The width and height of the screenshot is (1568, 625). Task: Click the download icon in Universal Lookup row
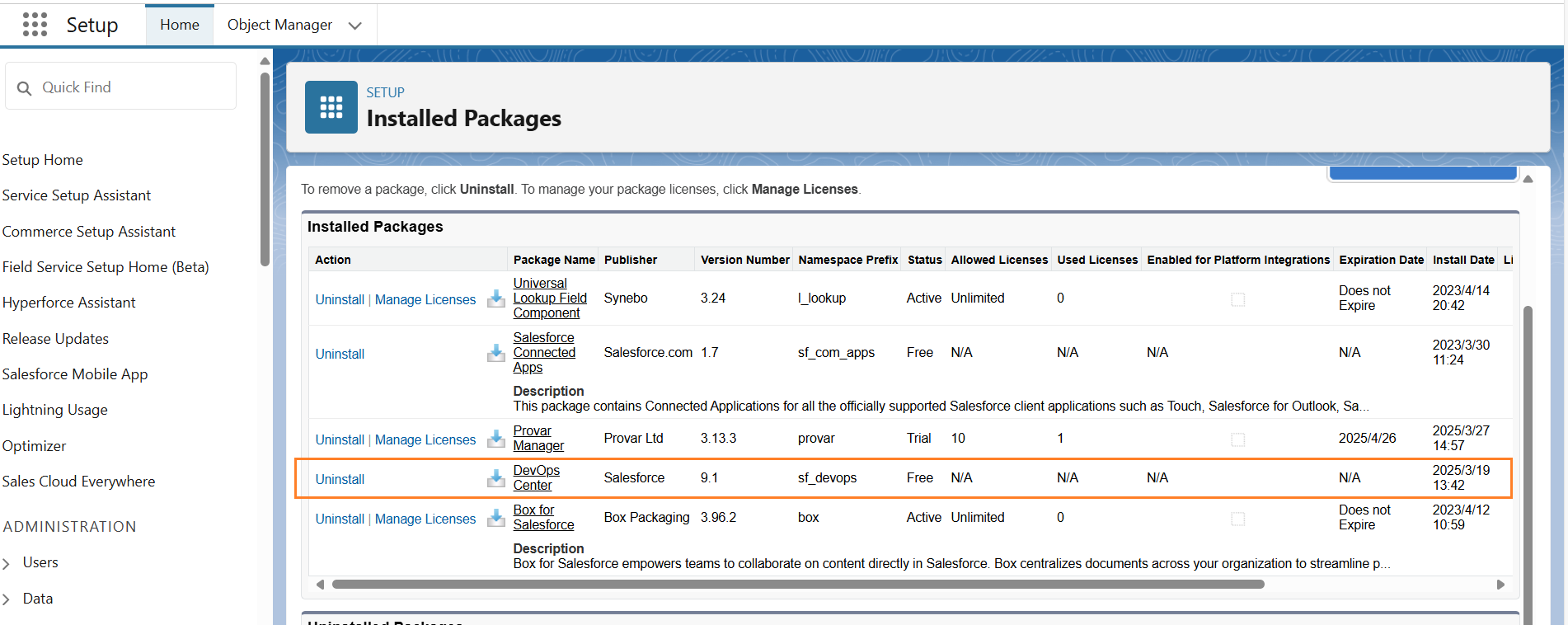496,298
